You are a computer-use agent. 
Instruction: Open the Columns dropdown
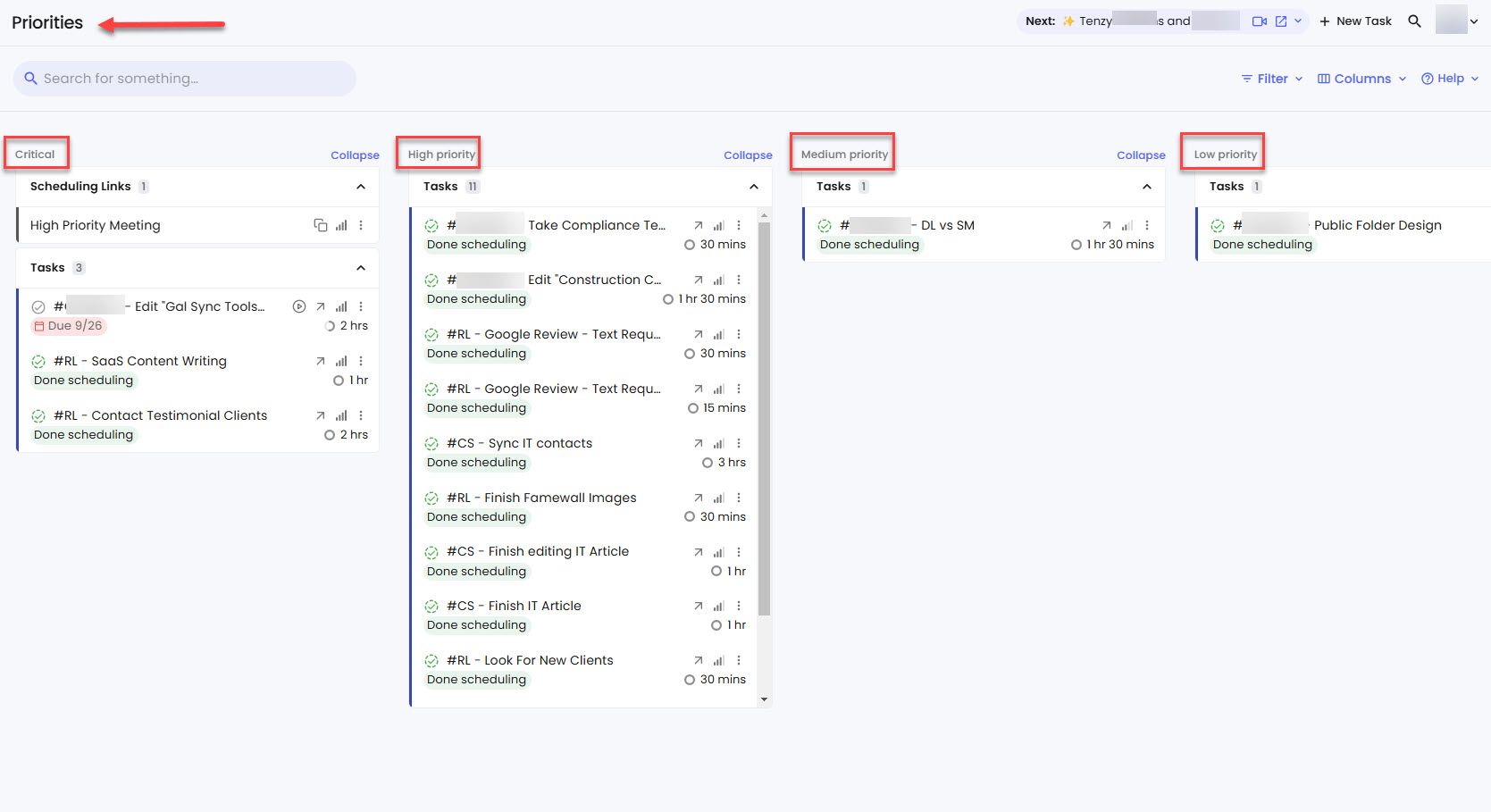click(1360, 79)
